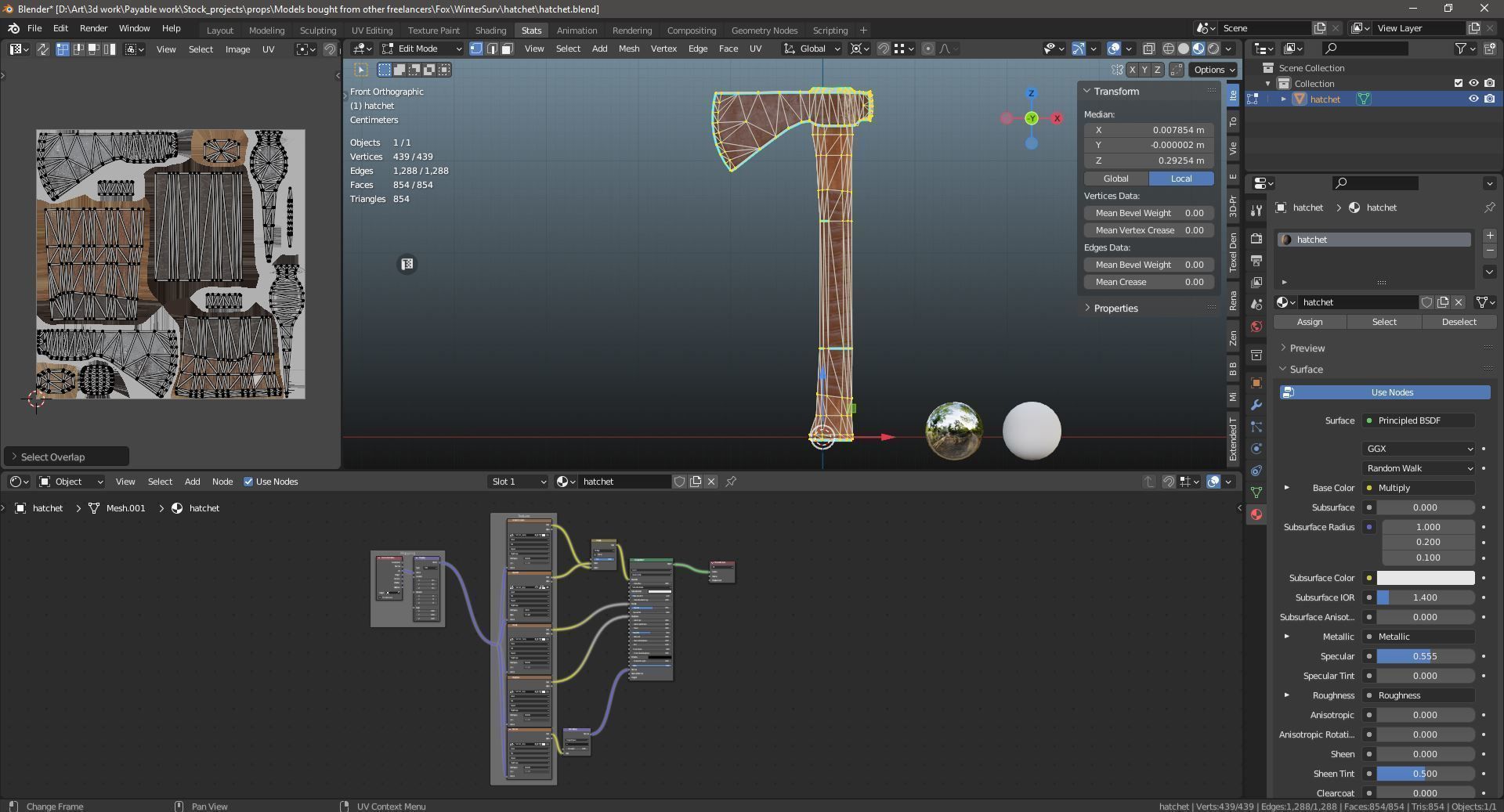1504x812 pixels.
Task: Open the GGX distribution dropdown
Action: [x=1419, y=449]
